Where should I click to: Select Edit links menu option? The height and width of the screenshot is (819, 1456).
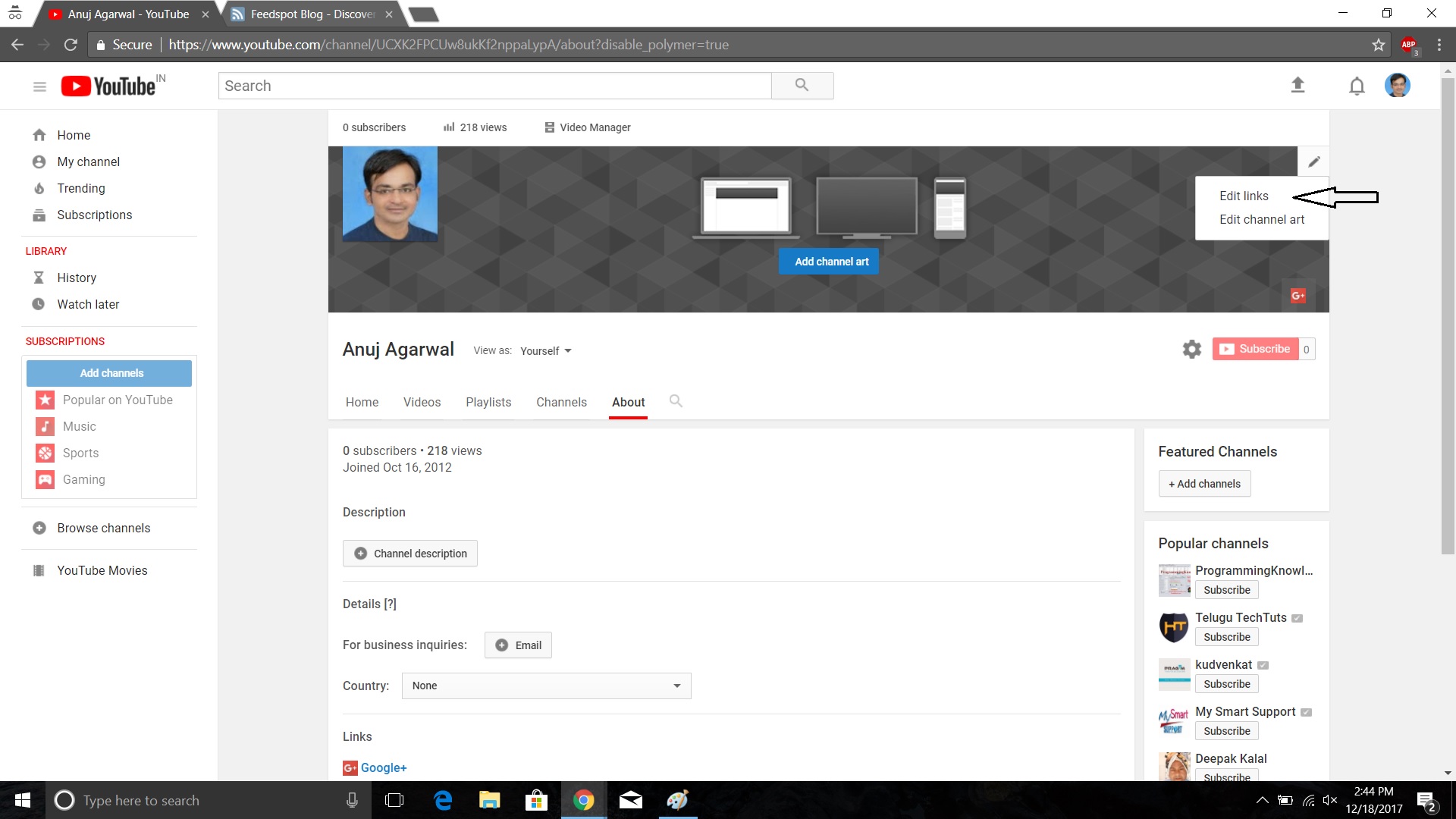click(x=1244, y=196)
